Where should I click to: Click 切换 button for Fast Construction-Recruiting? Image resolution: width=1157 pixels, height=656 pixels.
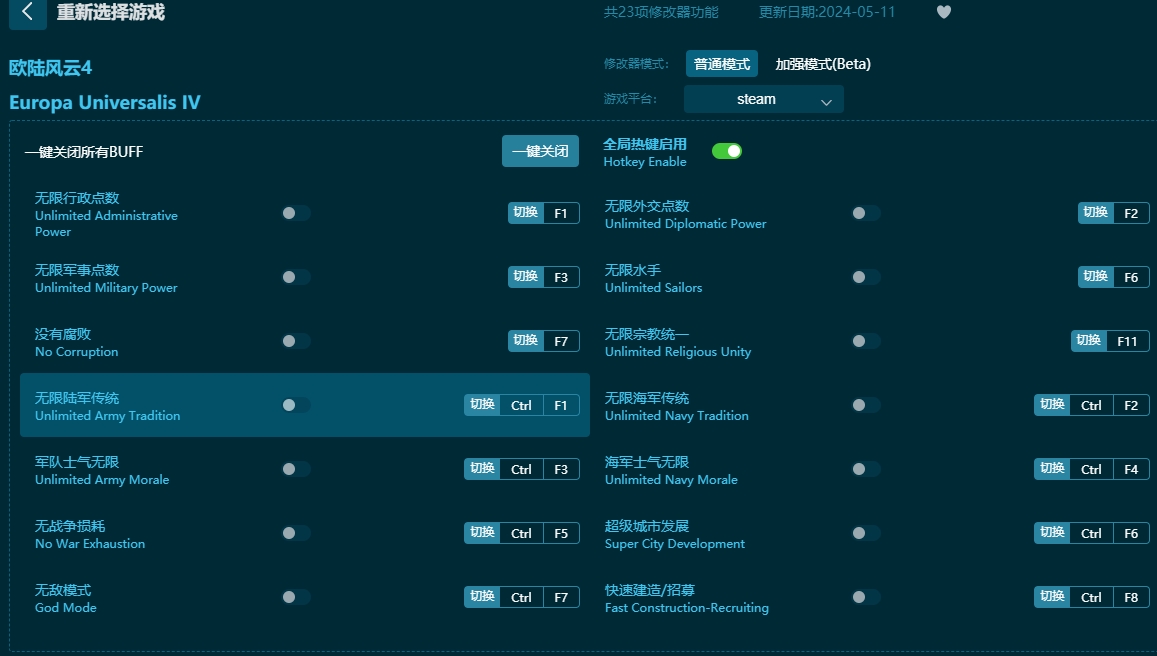(1052, 597)
